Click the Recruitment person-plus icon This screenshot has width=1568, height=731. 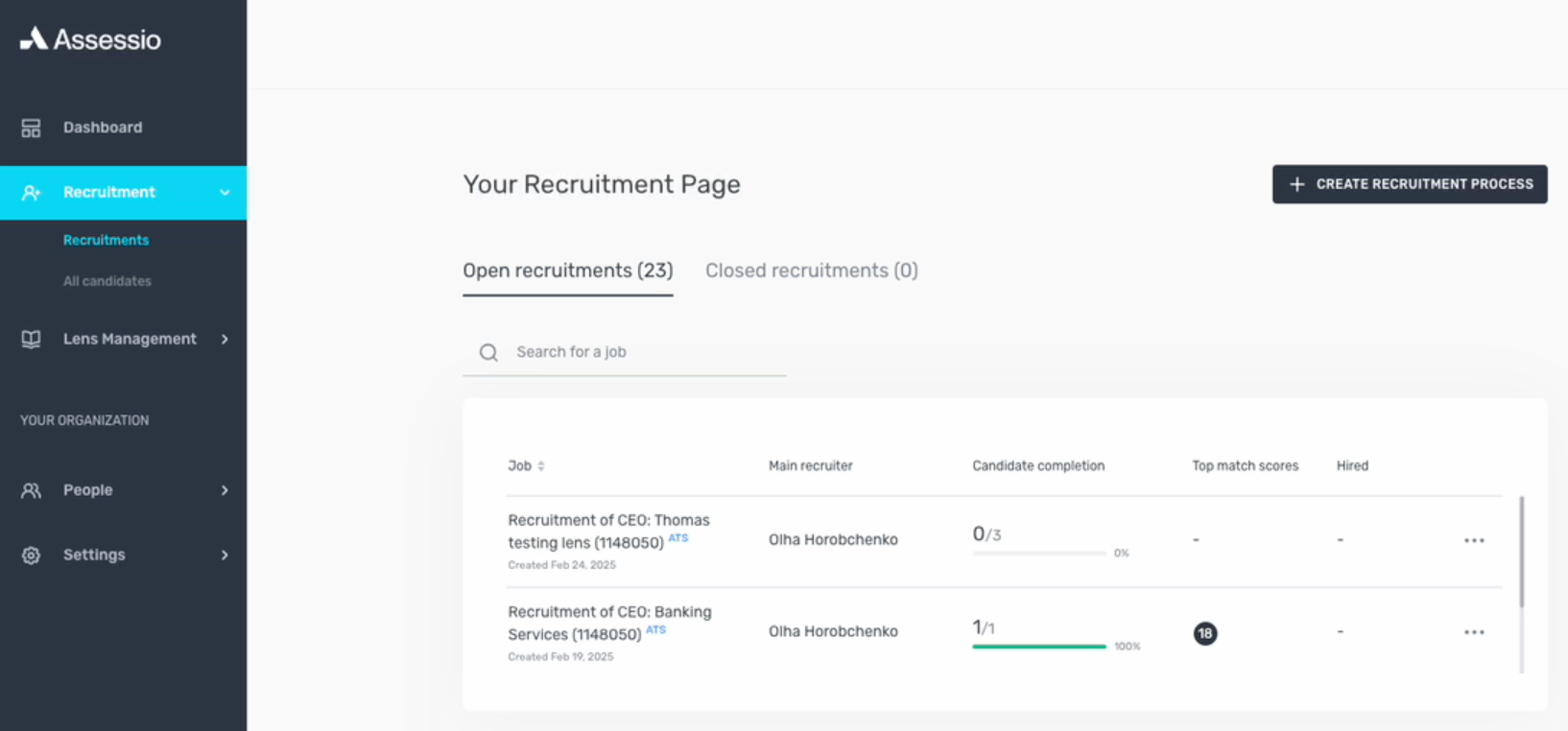click(x=31, y=193)
